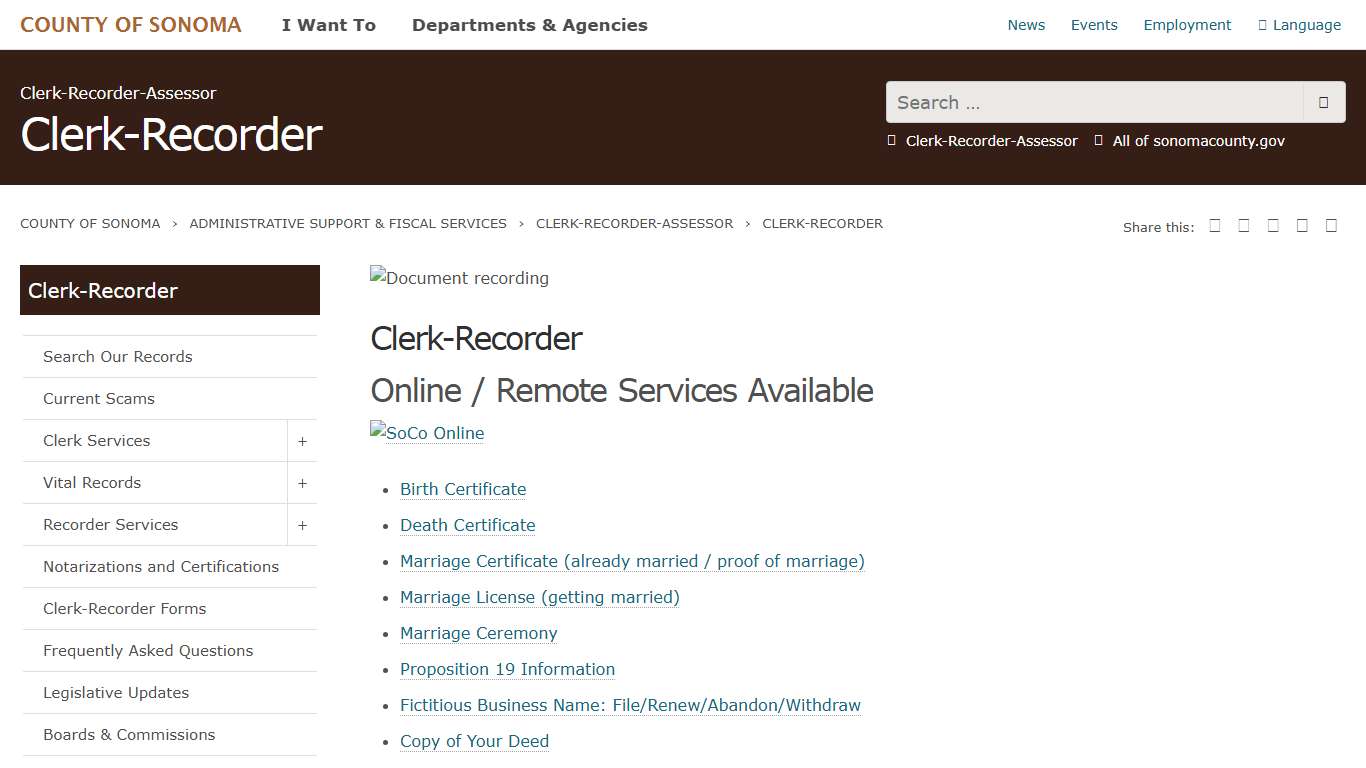
Task: Open the Departments & Agencies menu
Action: [529, 24]
